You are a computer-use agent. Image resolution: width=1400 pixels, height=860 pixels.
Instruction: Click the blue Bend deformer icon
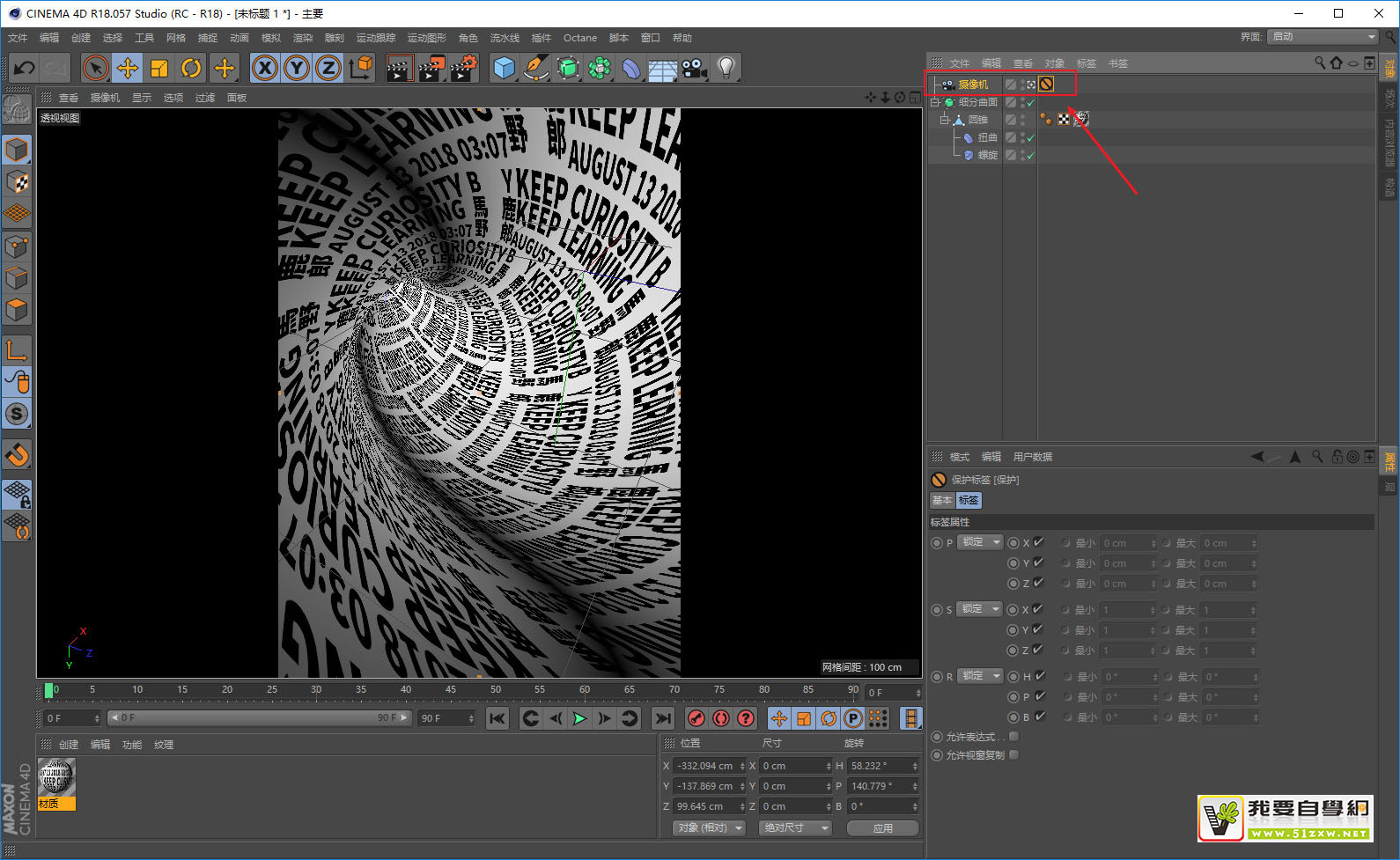tap(631, 68)
